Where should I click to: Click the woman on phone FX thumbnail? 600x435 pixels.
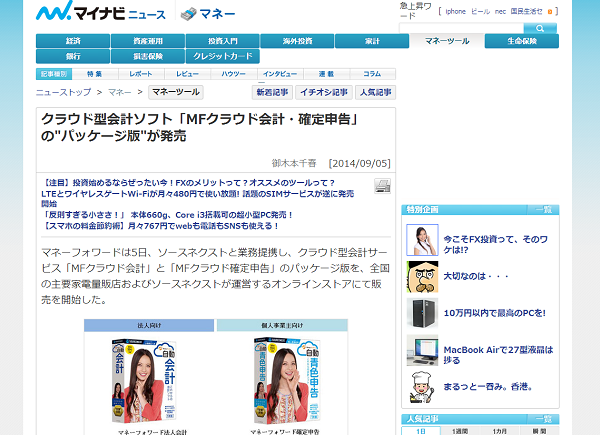pos(422,240)
